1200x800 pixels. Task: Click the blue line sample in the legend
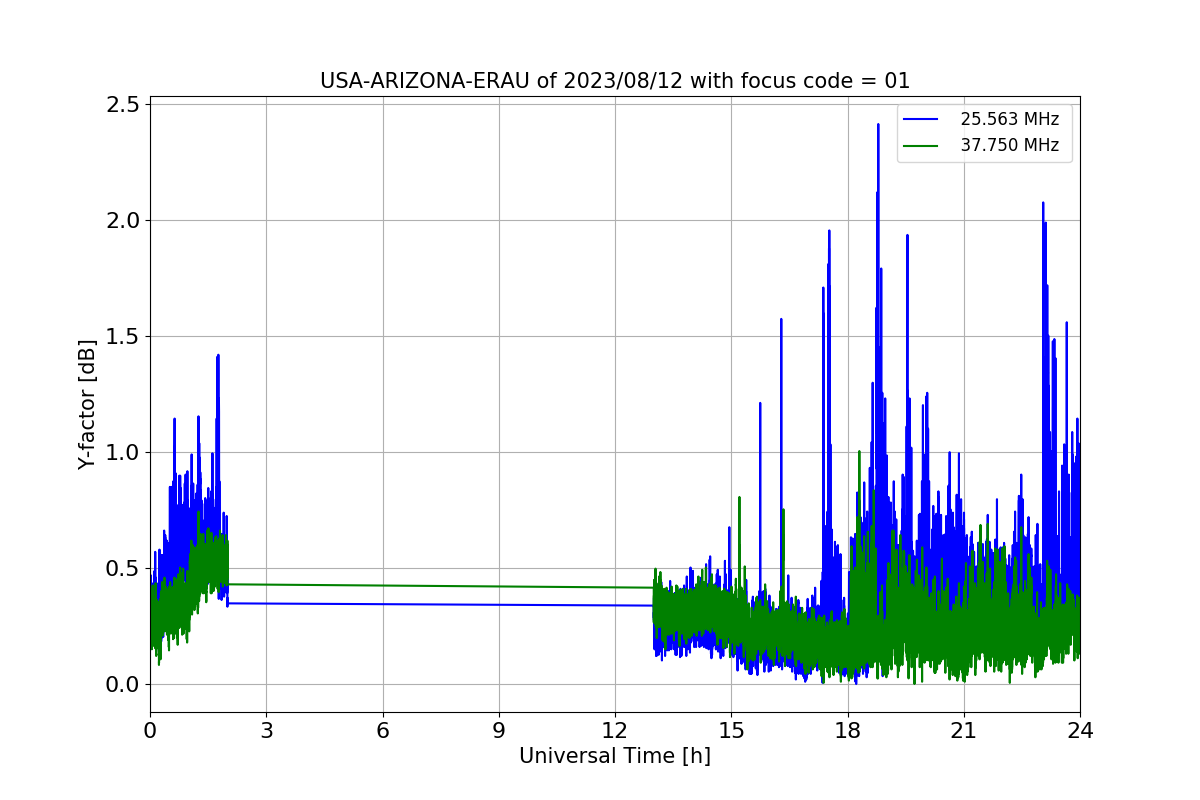point(921,119)
